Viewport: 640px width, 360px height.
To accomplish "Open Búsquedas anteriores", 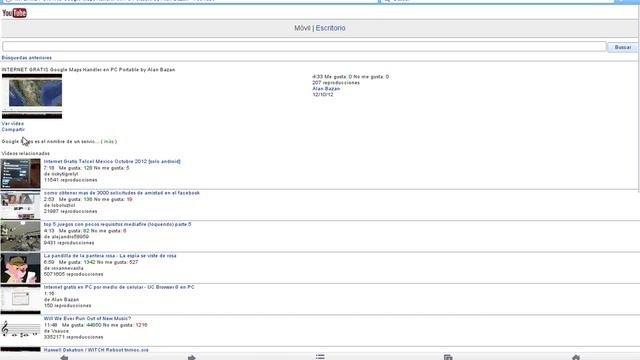I will (27, 58).
